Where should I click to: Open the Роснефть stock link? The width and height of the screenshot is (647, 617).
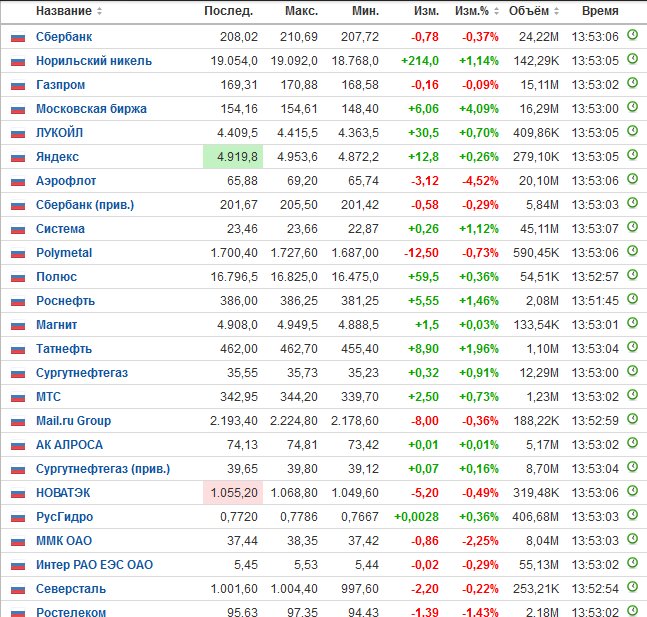point(65,300)
